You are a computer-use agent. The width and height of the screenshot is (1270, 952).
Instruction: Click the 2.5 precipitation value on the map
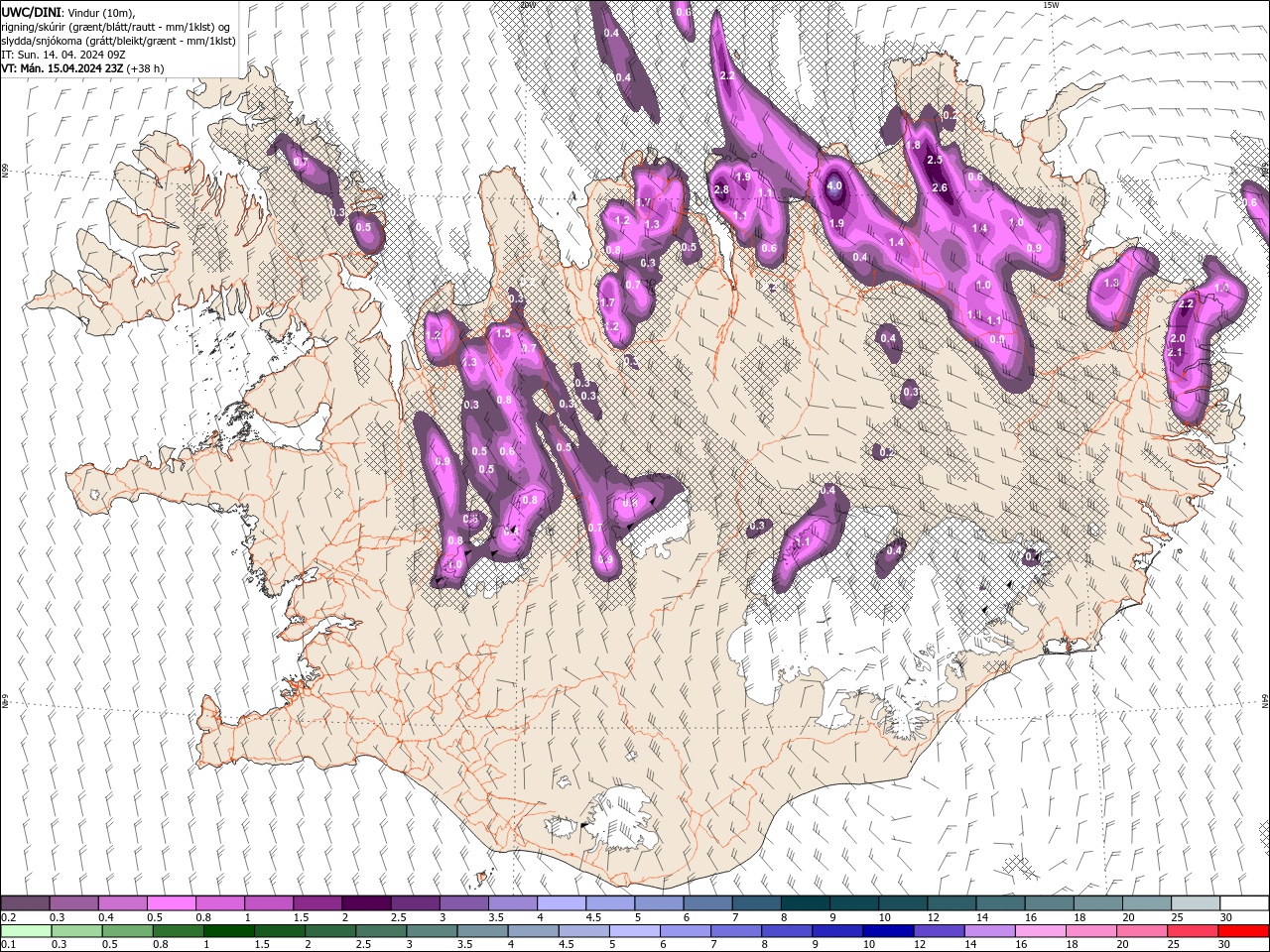pos(934,160)
